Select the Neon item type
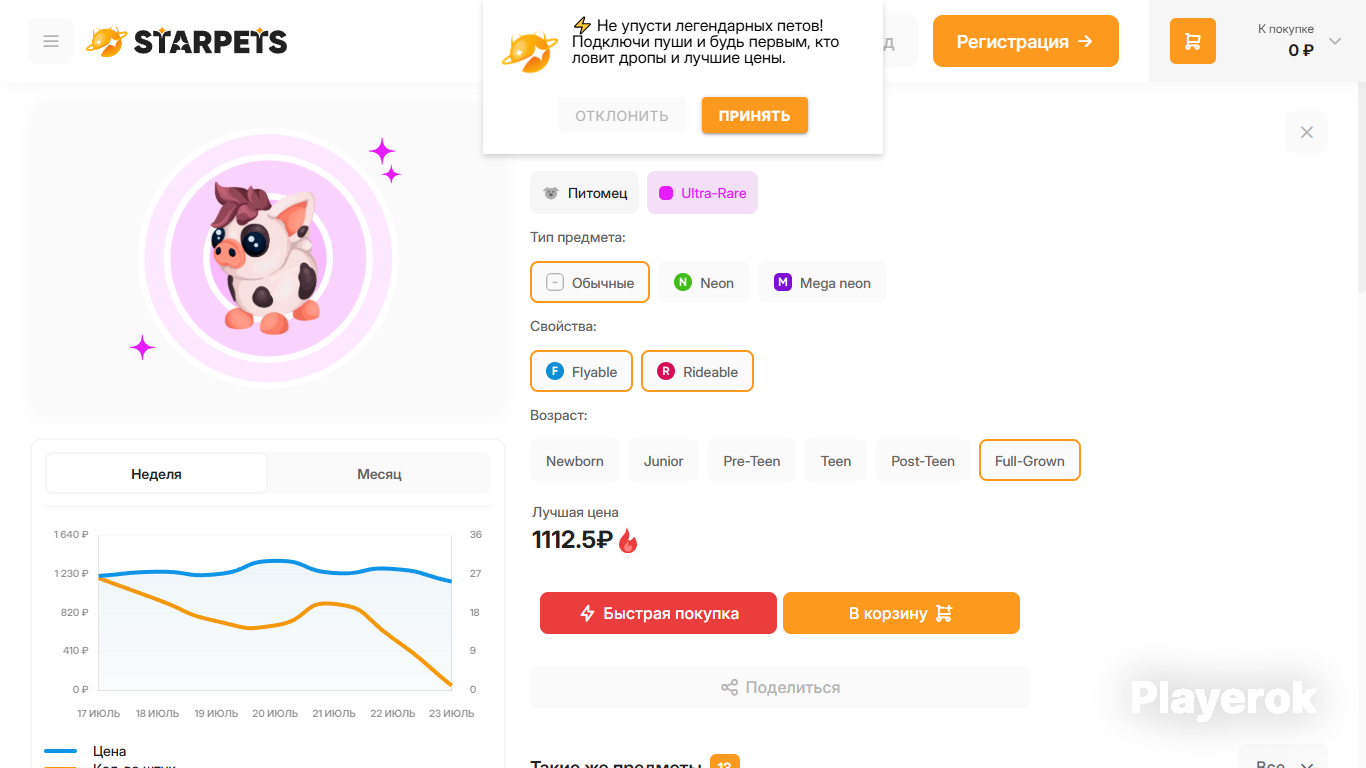 tap(704, 283)
